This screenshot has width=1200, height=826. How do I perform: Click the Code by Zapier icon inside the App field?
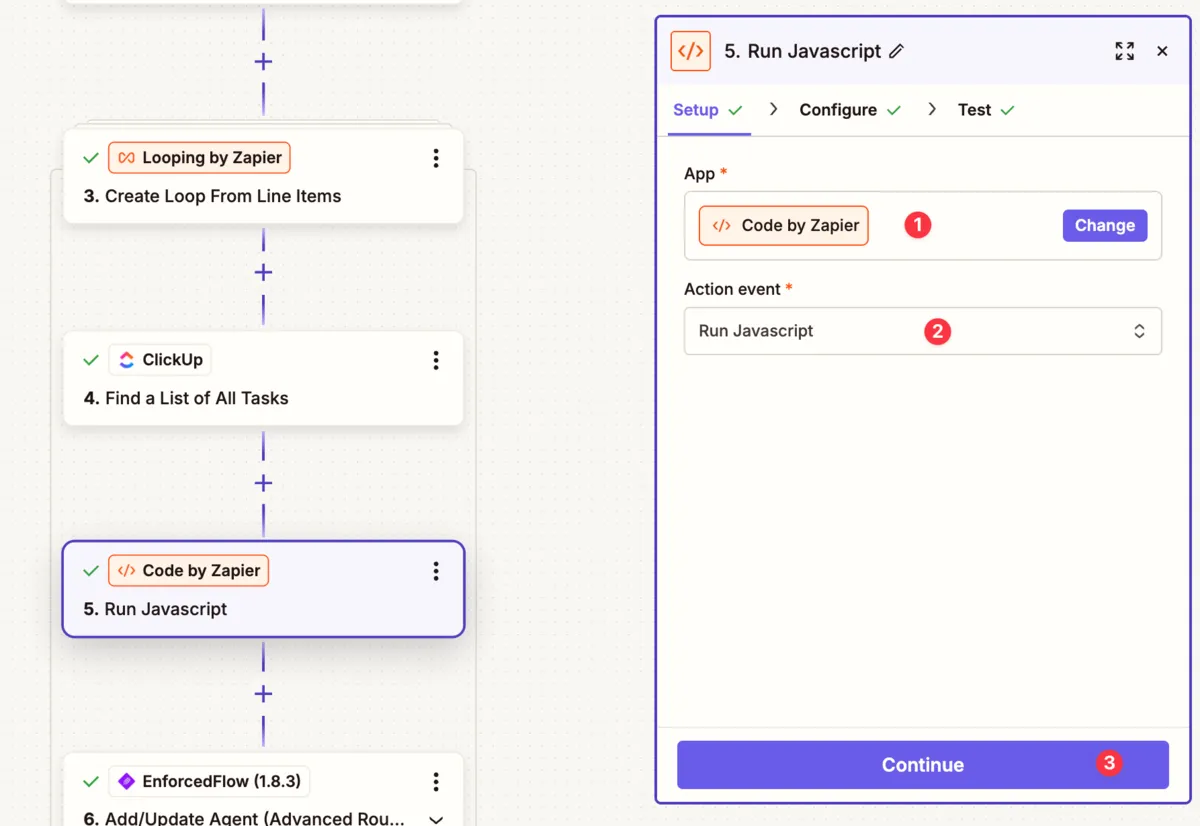tap(722, 225)
